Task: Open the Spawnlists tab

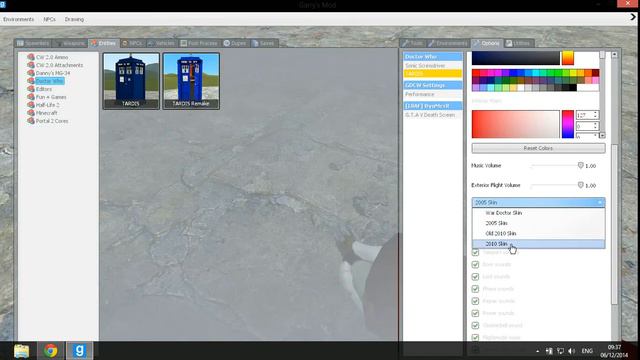Action: pyautogui.click(x=33, y=43)
